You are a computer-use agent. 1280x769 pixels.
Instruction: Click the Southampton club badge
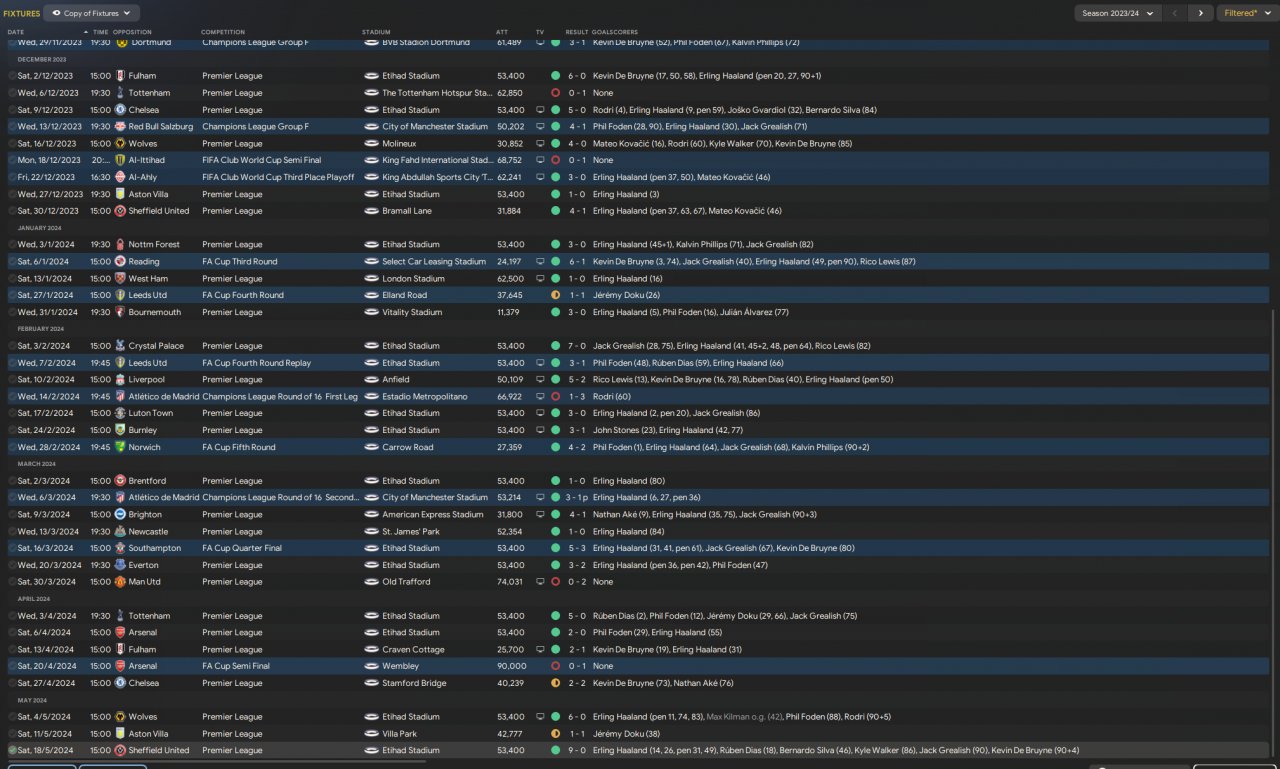[x=121, y=548]
